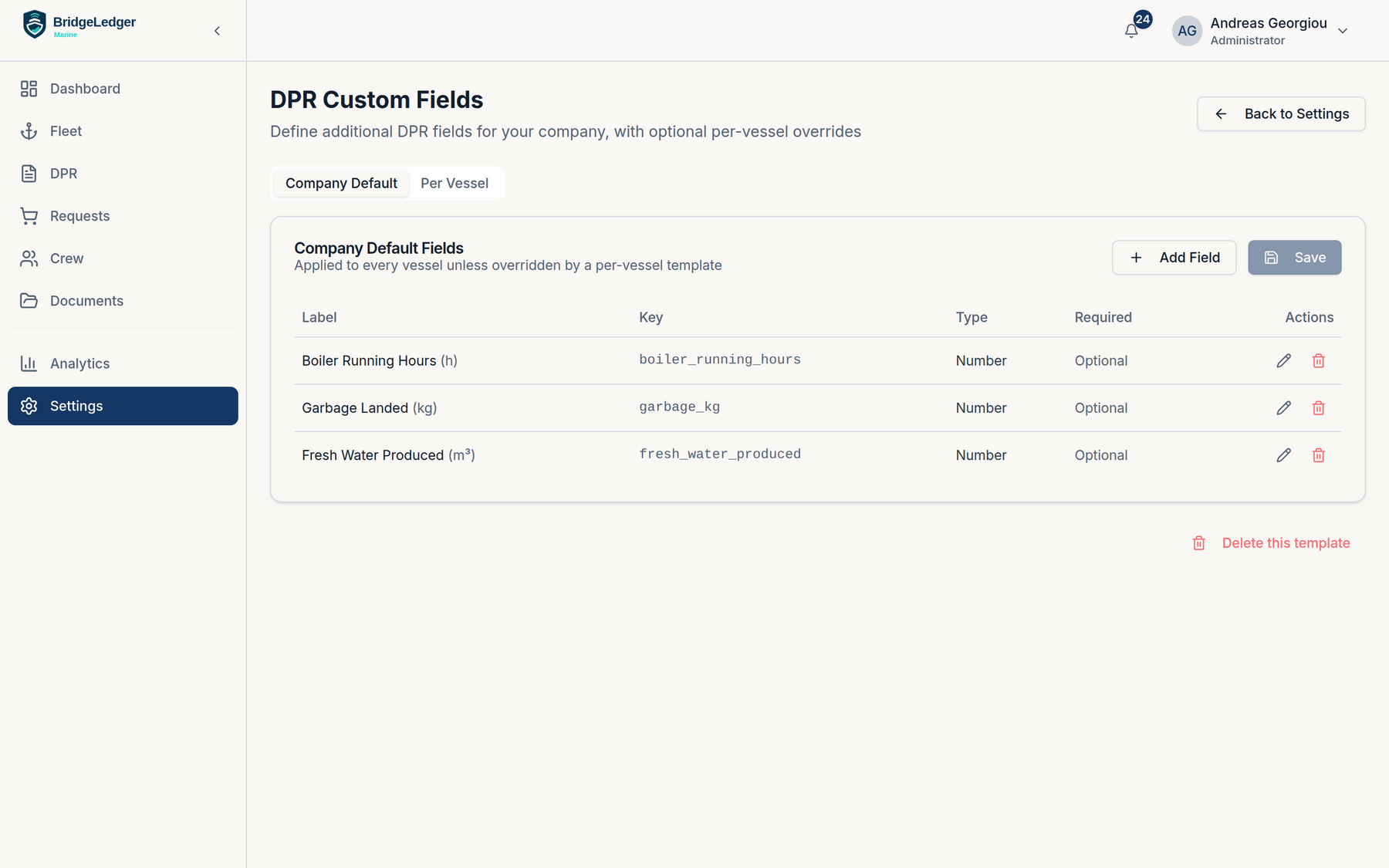Open the notifications bell
This screenshot has height=868, width=1389.
(1131, 31)
